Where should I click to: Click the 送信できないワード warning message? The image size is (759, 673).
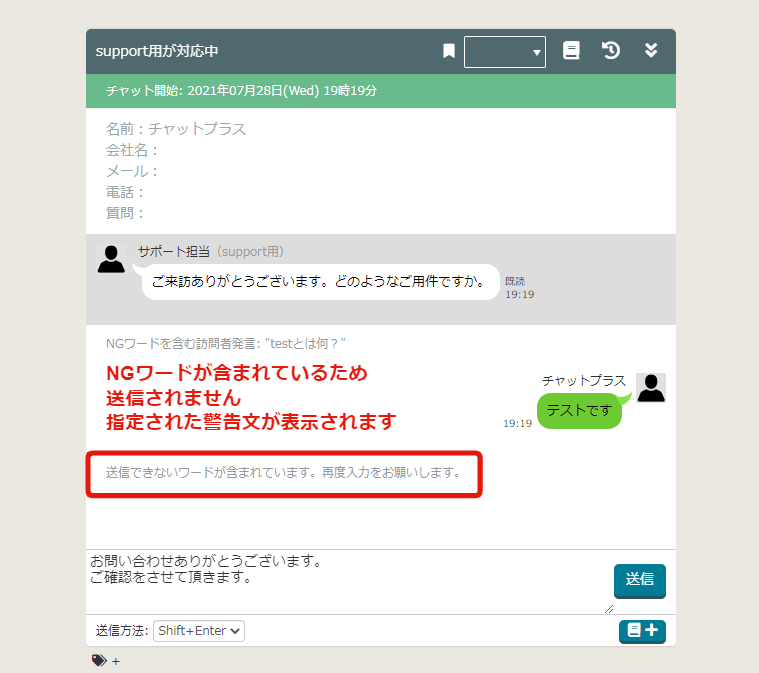283,473
